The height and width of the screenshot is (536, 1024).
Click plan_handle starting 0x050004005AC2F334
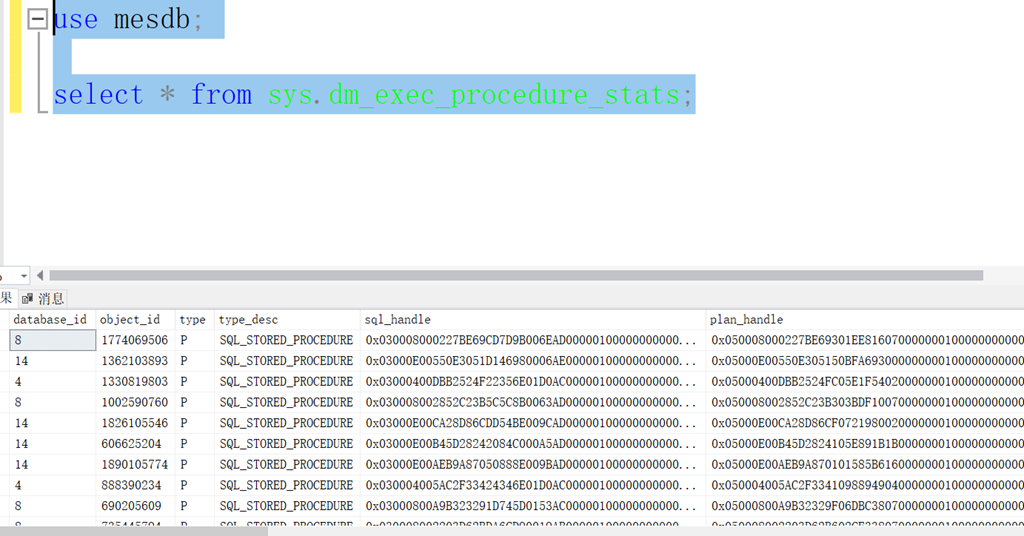(x=865, y=486)
